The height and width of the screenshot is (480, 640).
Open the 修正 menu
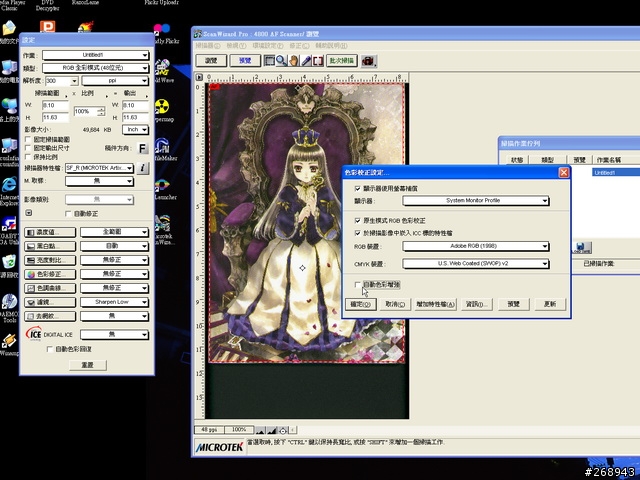(x=299, y=46)
